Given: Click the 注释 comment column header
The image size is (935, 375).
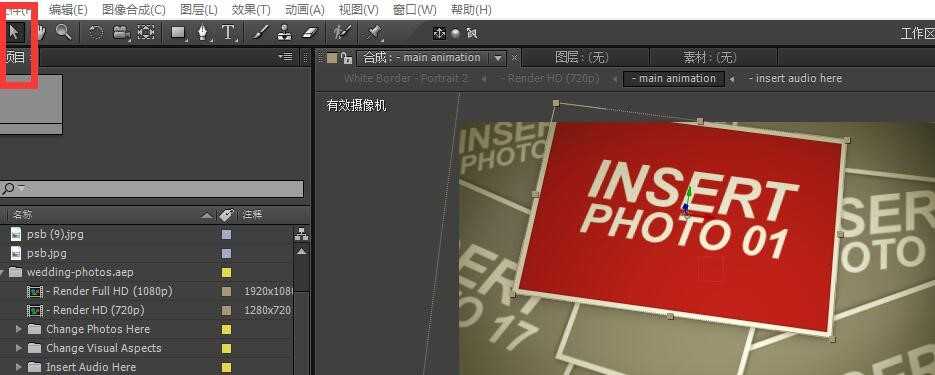Looking at the screenshot, I should [x=252, y=215].
